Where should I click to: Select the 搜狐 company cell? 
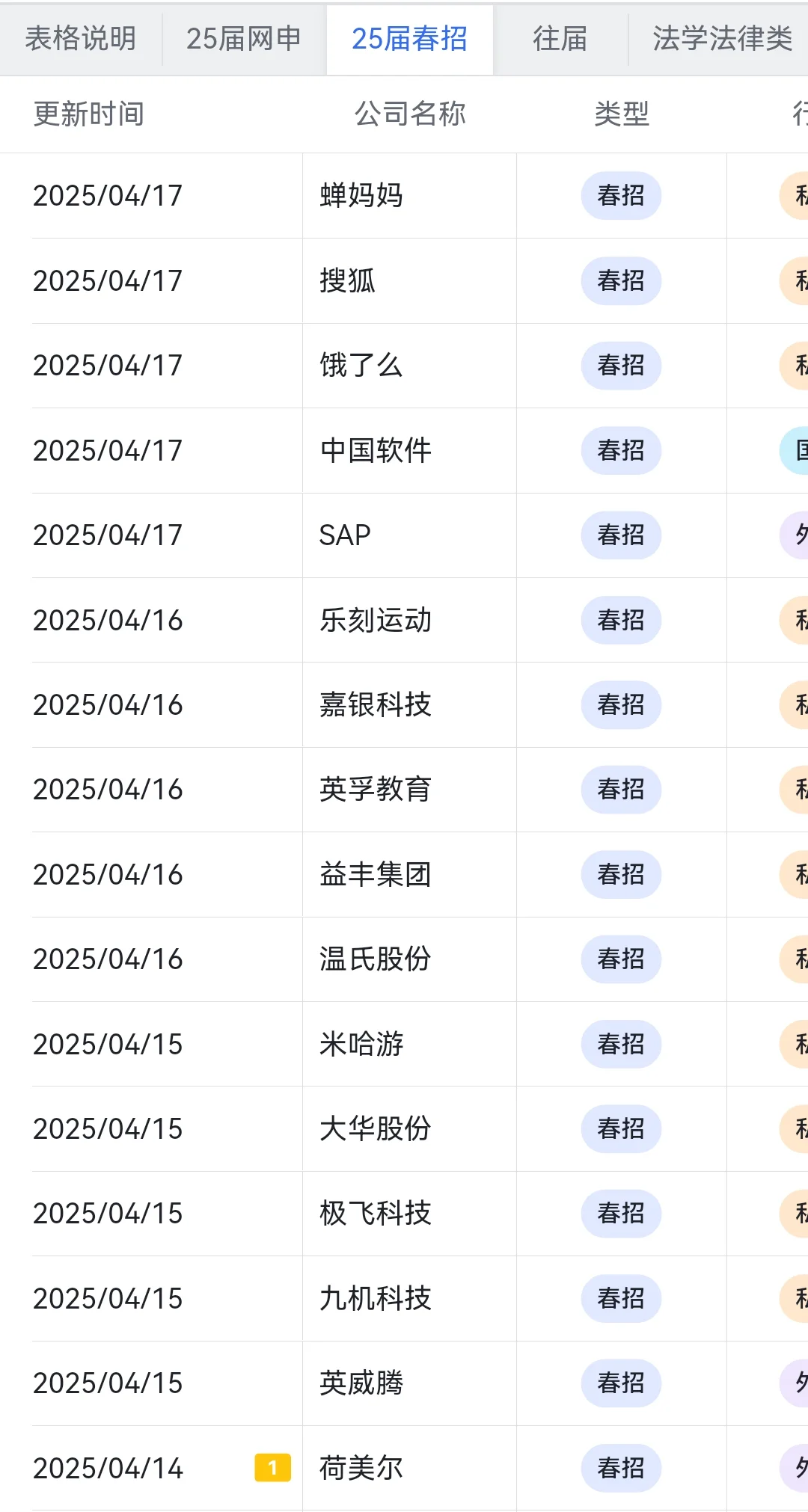pyautogui.click(x=409, y=280)
